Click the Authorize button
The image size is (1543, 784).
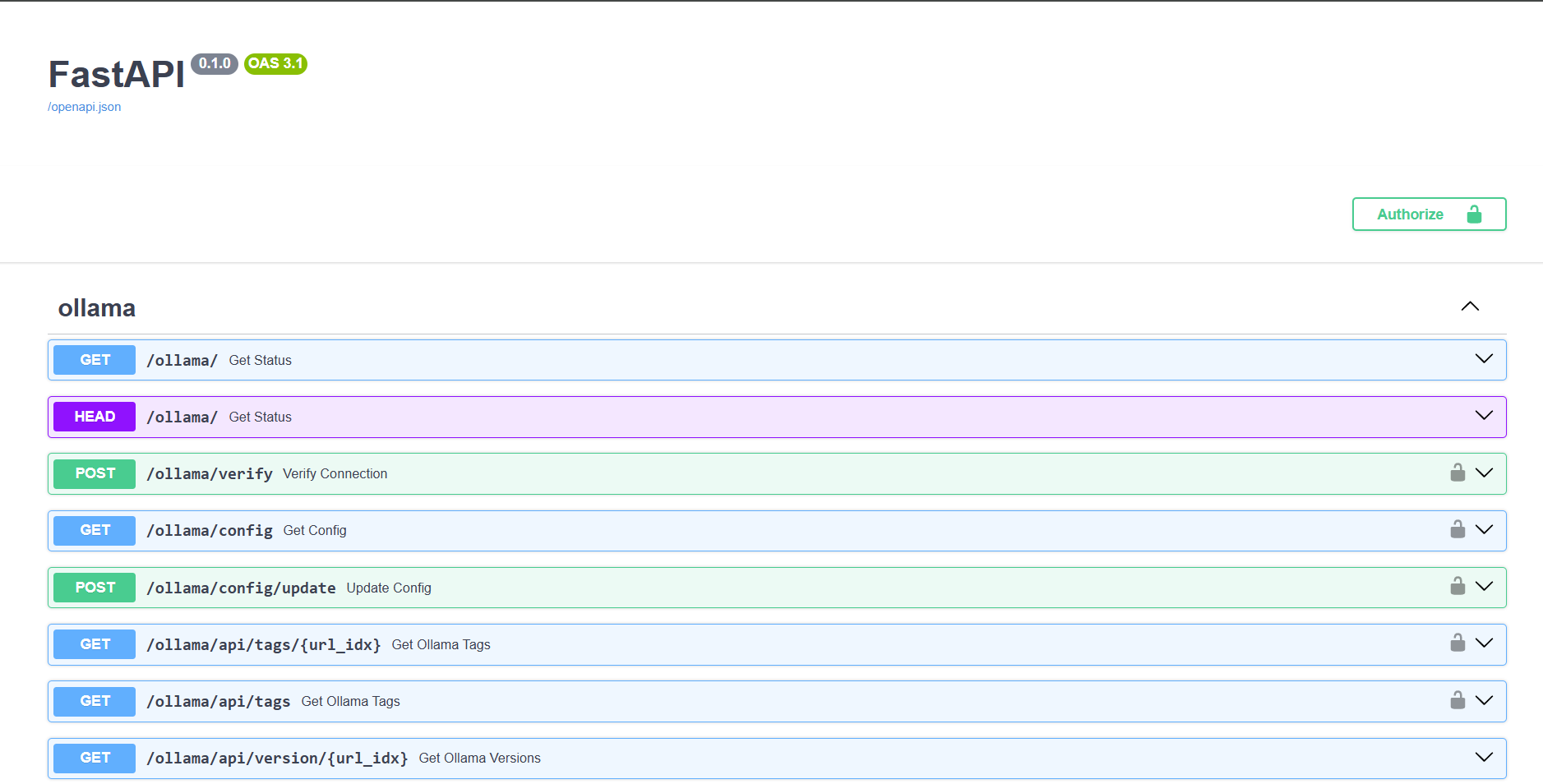1428,214
